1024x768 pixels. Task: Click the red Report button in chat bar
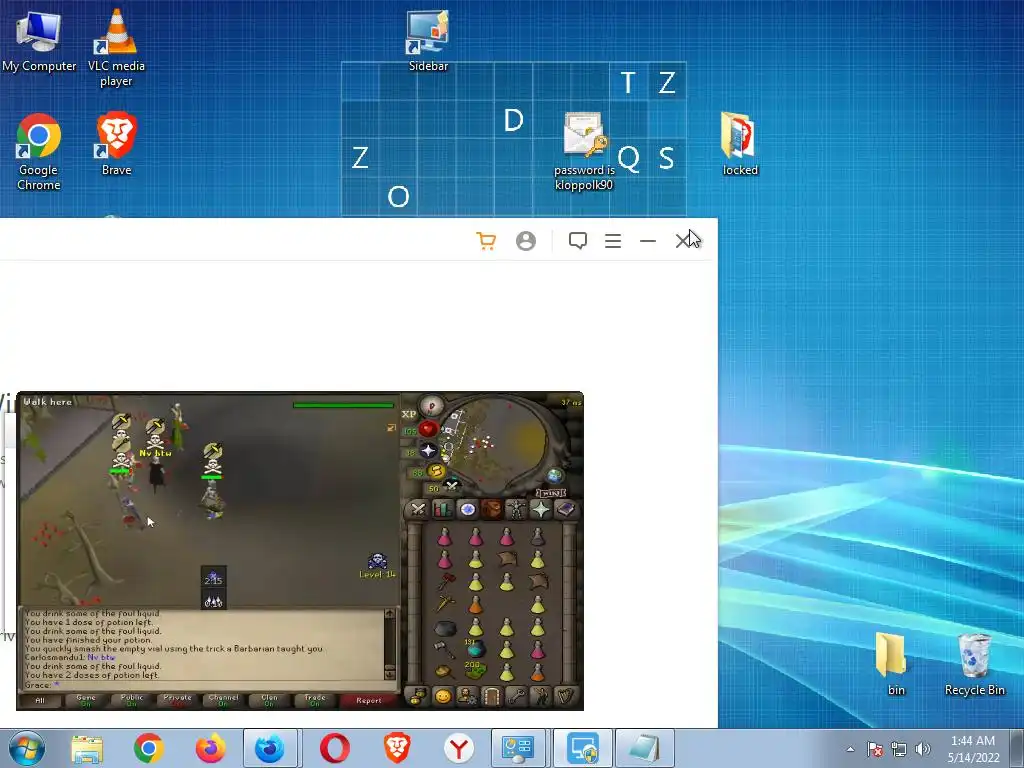368,701
